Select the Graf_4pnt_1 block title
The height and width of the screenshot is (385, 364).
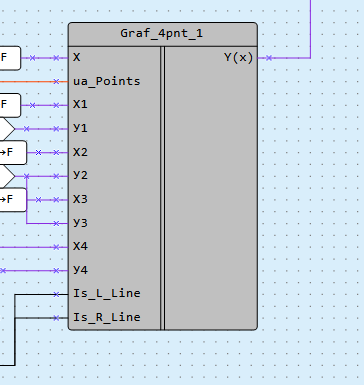tap(162, 34)
